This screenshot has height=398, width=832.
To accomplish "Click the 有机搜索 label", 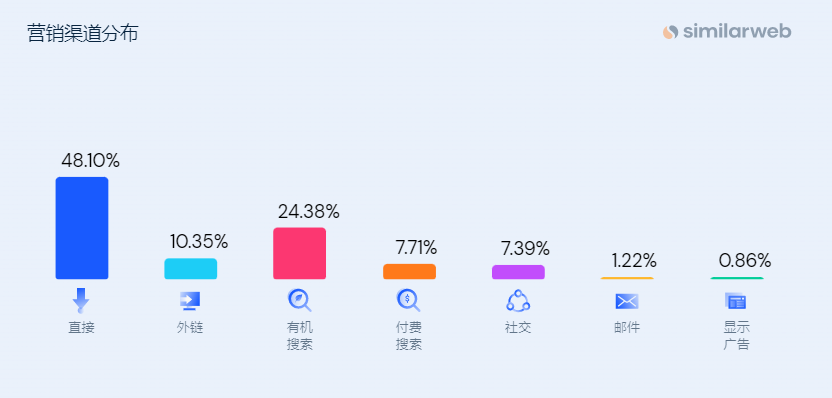I will (300, 336).
